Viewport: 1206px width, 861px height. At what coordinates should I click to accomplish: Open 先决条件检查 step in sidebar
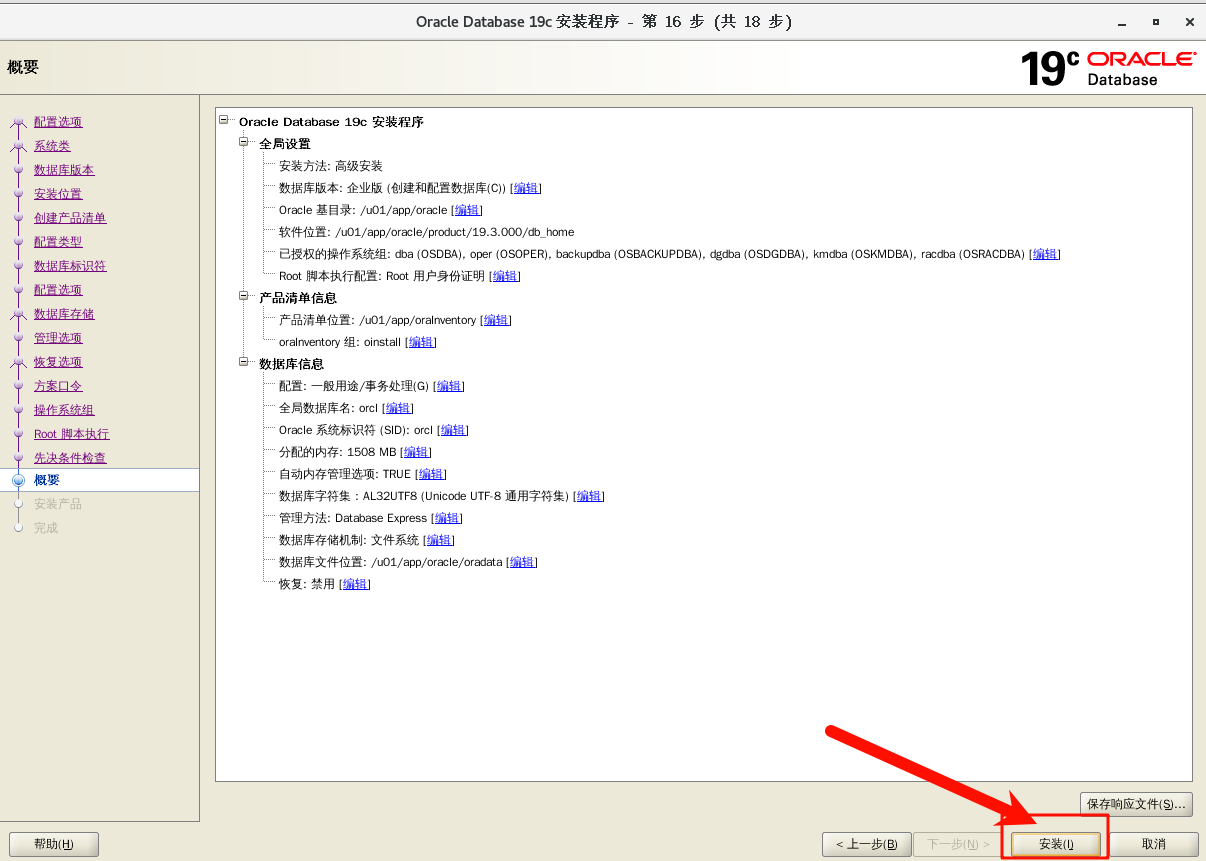(x=70, y=458)
